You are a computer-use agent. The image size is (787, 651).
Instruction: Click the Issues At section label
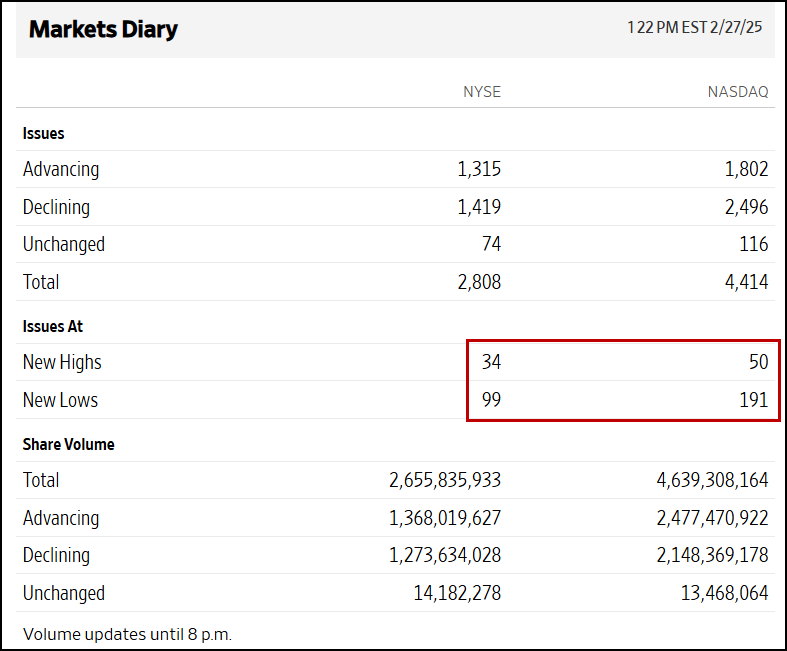[53, 326]
